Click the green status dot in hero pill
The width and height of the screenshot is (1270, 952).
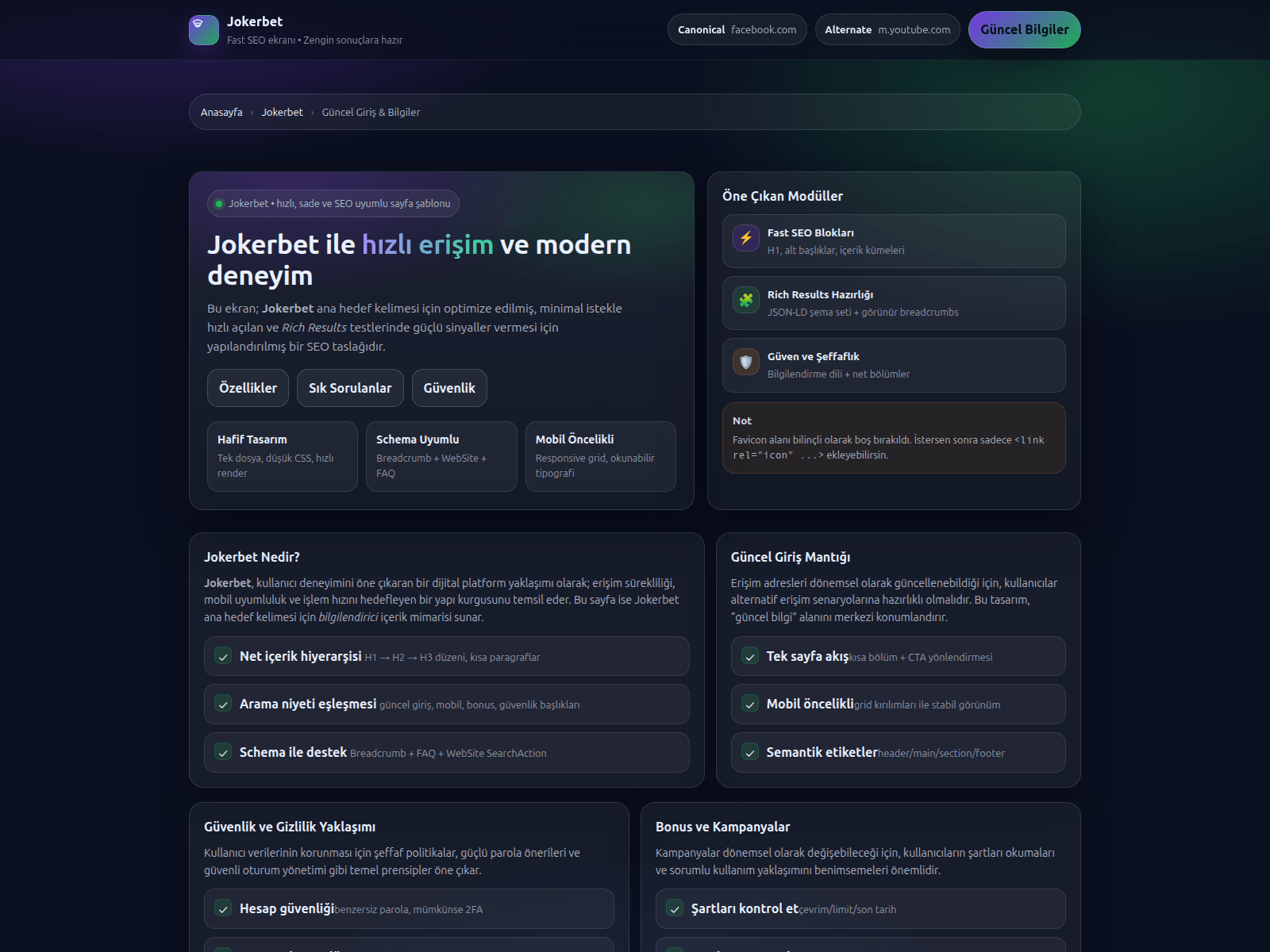[219, 204]
